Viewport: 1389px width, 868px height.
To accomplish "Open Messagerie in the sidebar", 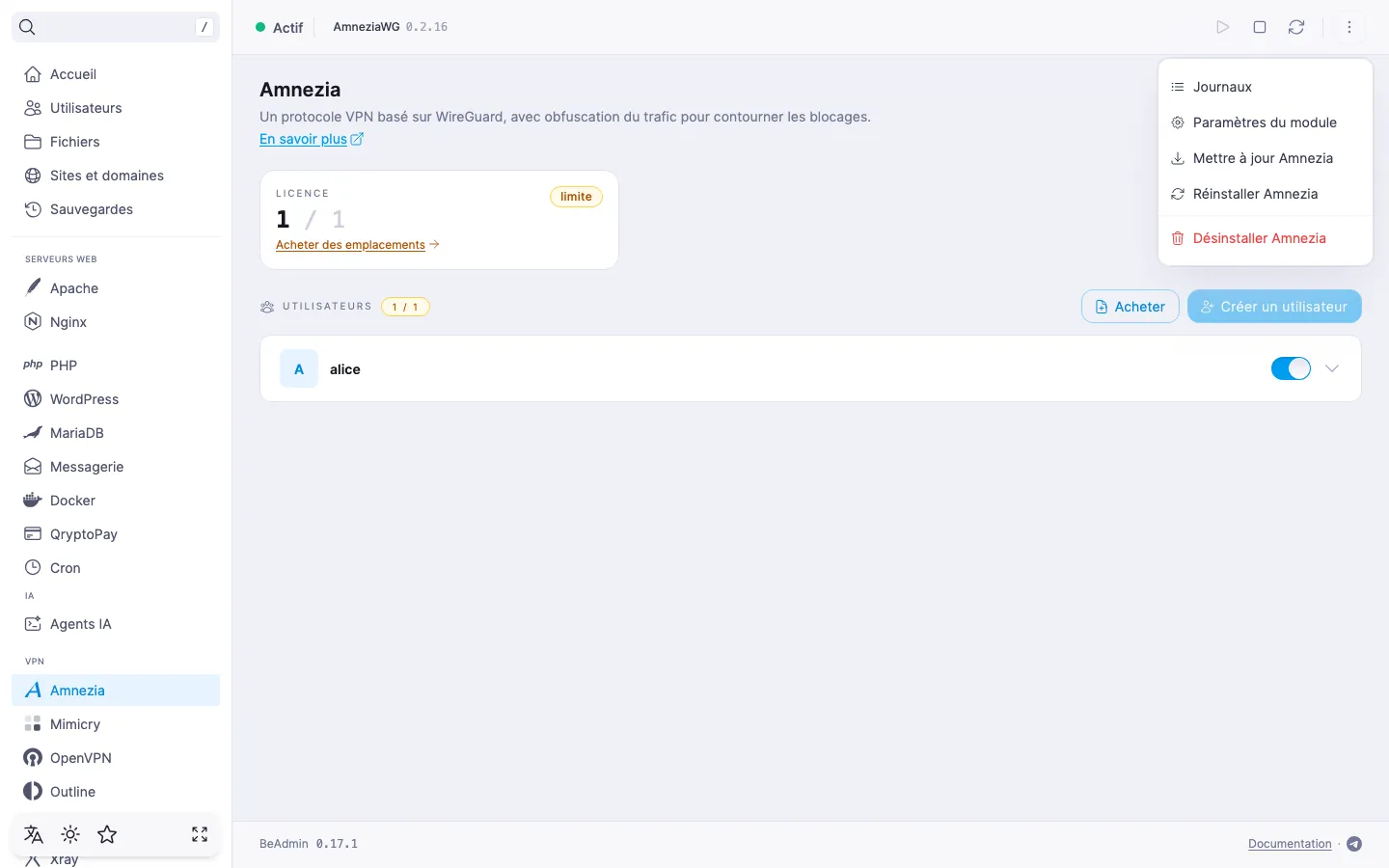I will coord(116,467).
